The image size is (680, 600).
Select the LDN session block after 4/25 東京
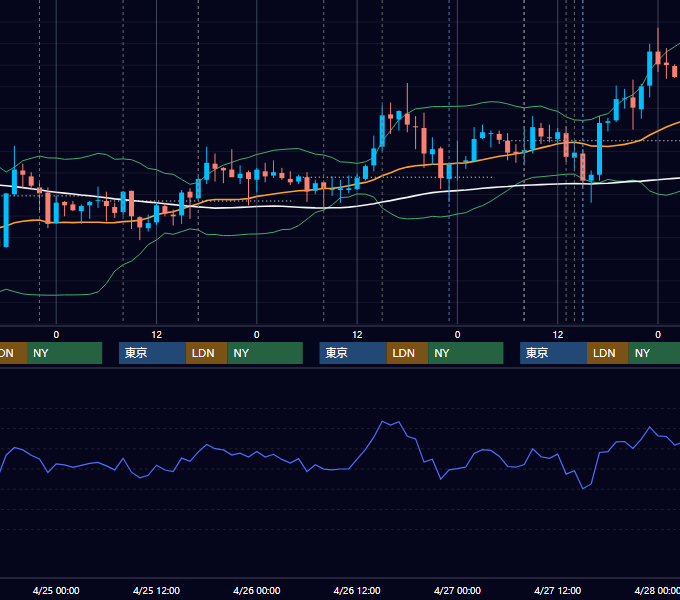pos(206,353)
